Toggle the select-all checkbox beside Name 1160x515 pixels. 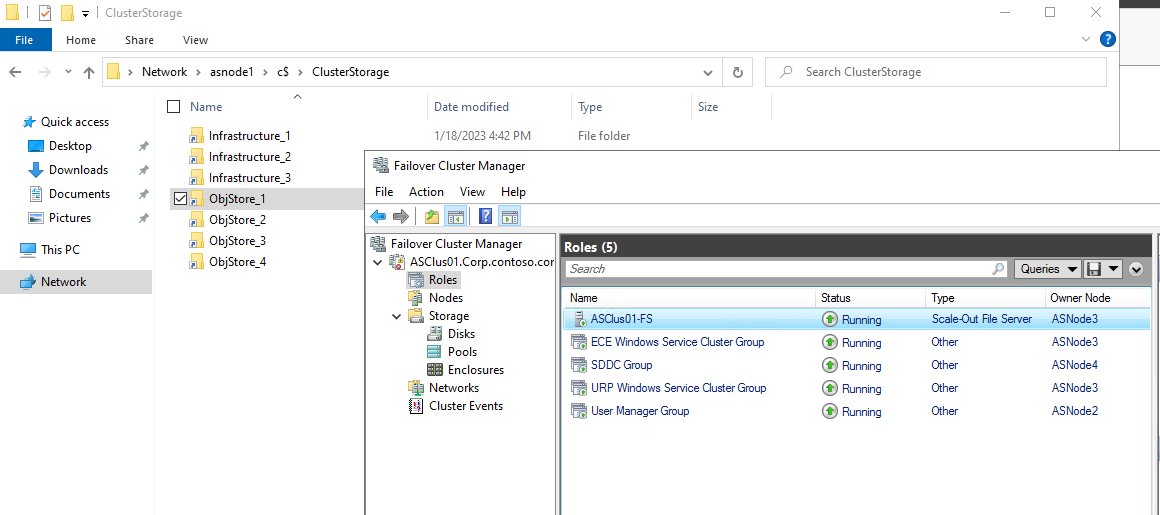coord(174,107)
